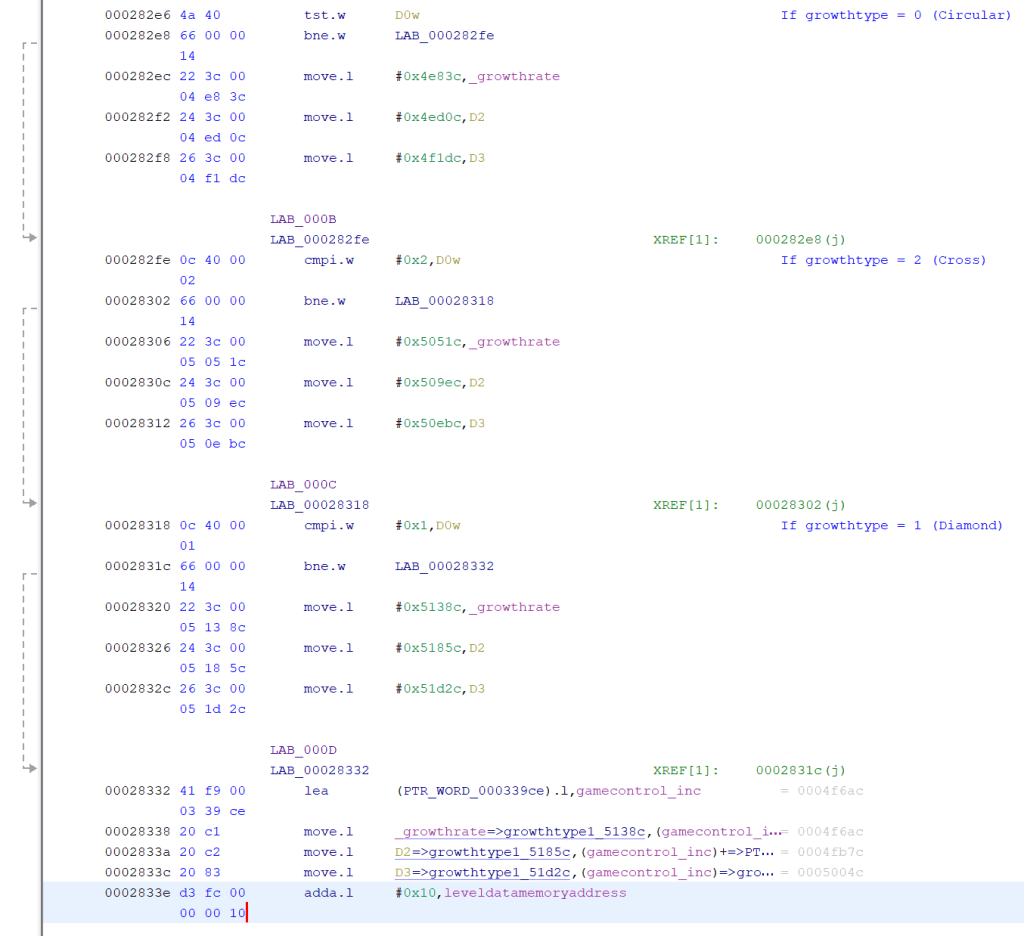Viewport: 1024px width, 936px height.
Task: Open XREF 000282e8(j) reference
Action: pos(801,239)
